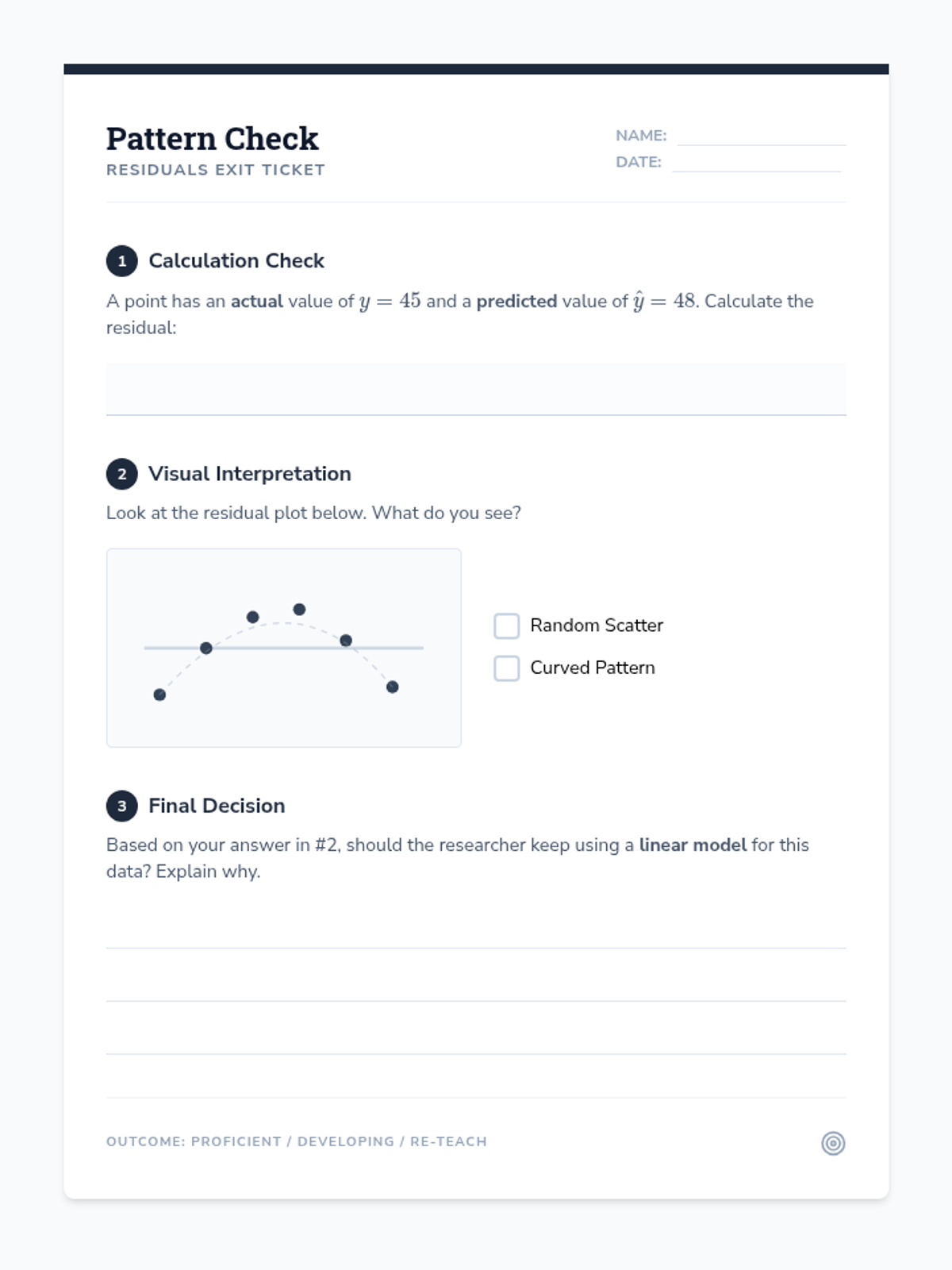Click the rightmost data point in the plot
Viewport: 952px width, 1270px height.
pos(392,687)
